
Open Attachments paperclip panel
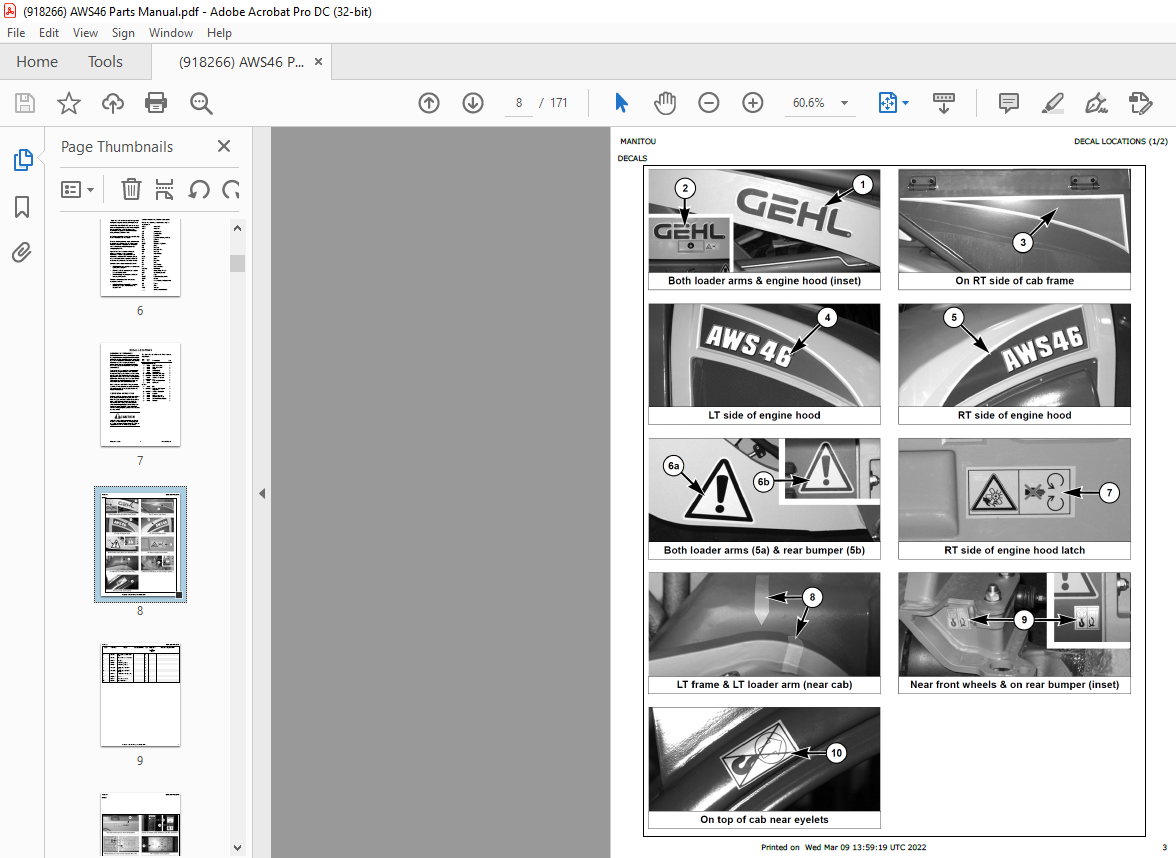(22, 253)
